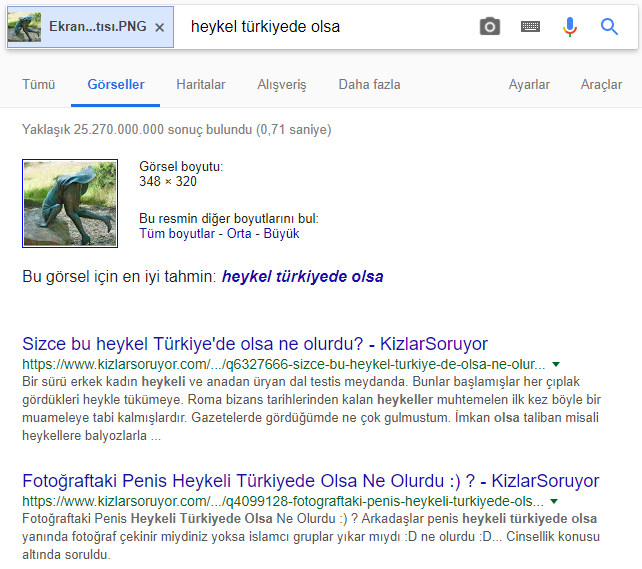Expand the Daha fazla menu
The width and height of the screenshot is (642, 569).
(x=369, y=84)
